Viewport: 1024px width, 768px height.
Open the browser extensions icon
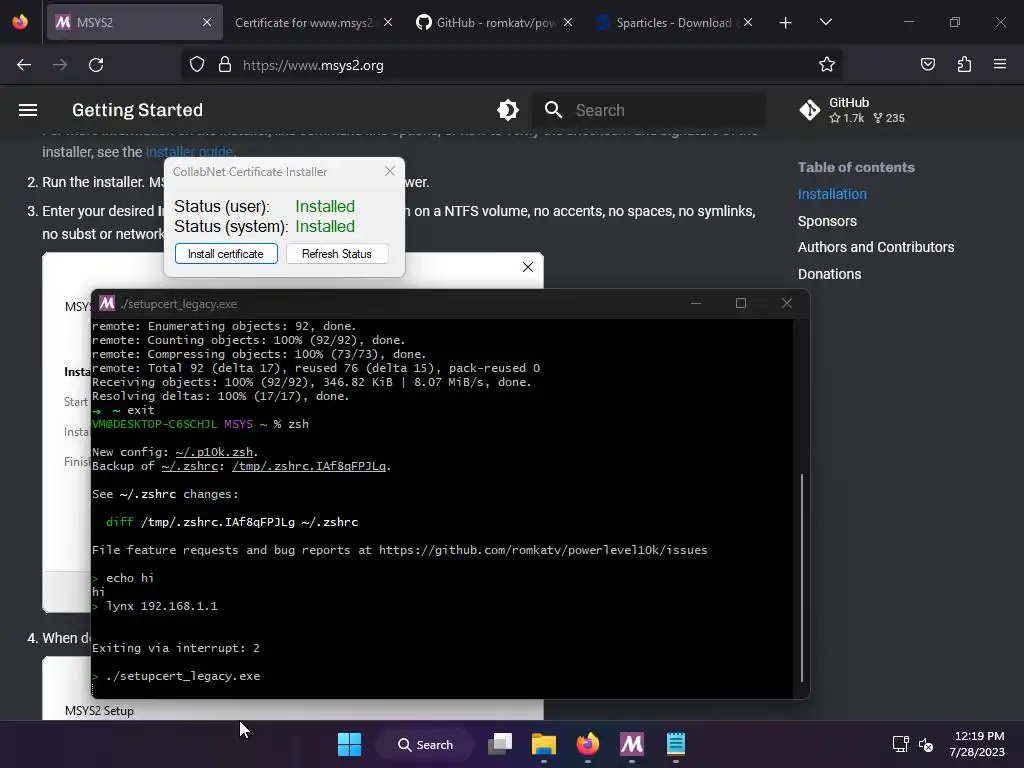coord(964,64)
